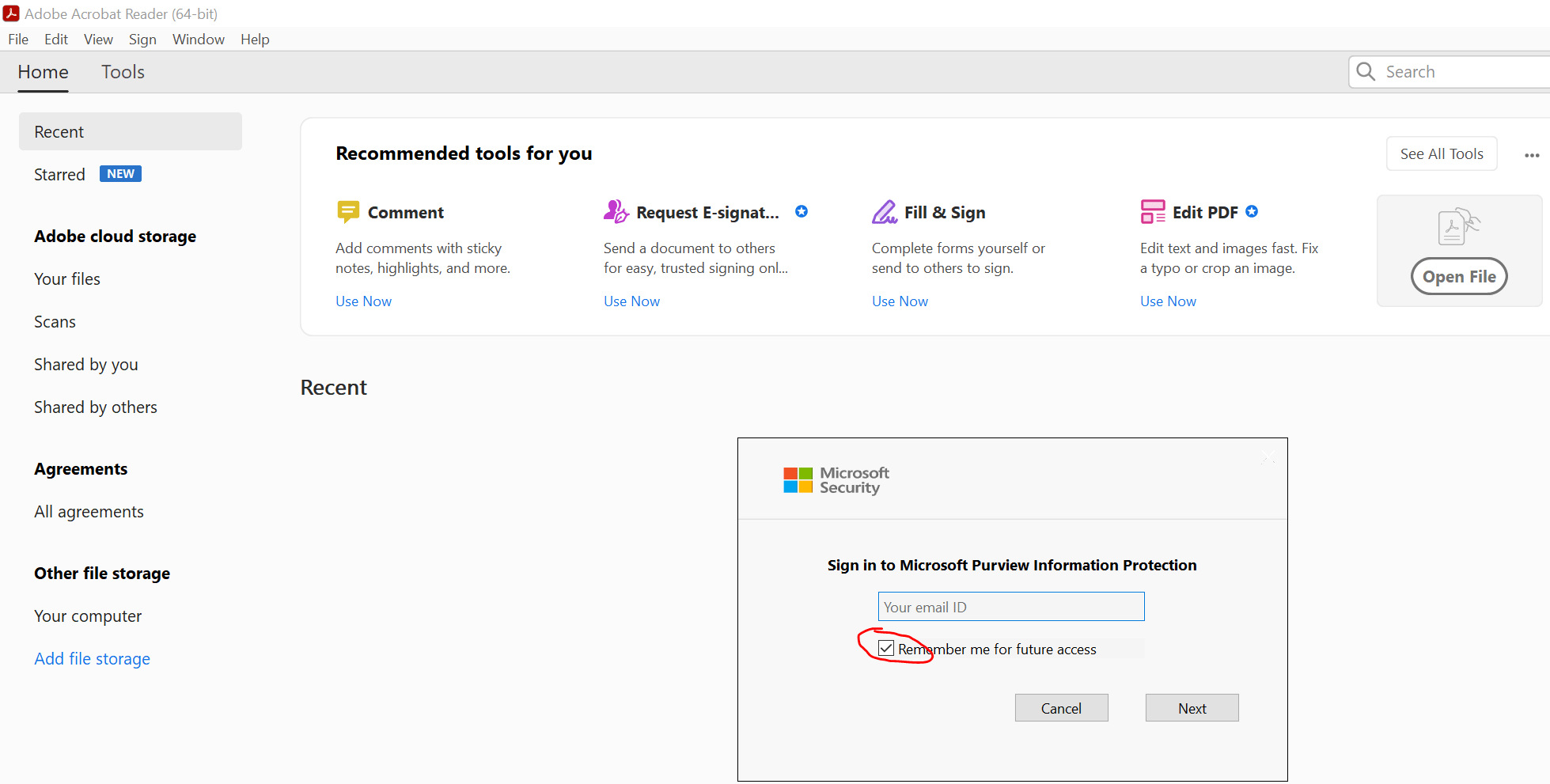Switch to the Tools tab

point(123,72)
